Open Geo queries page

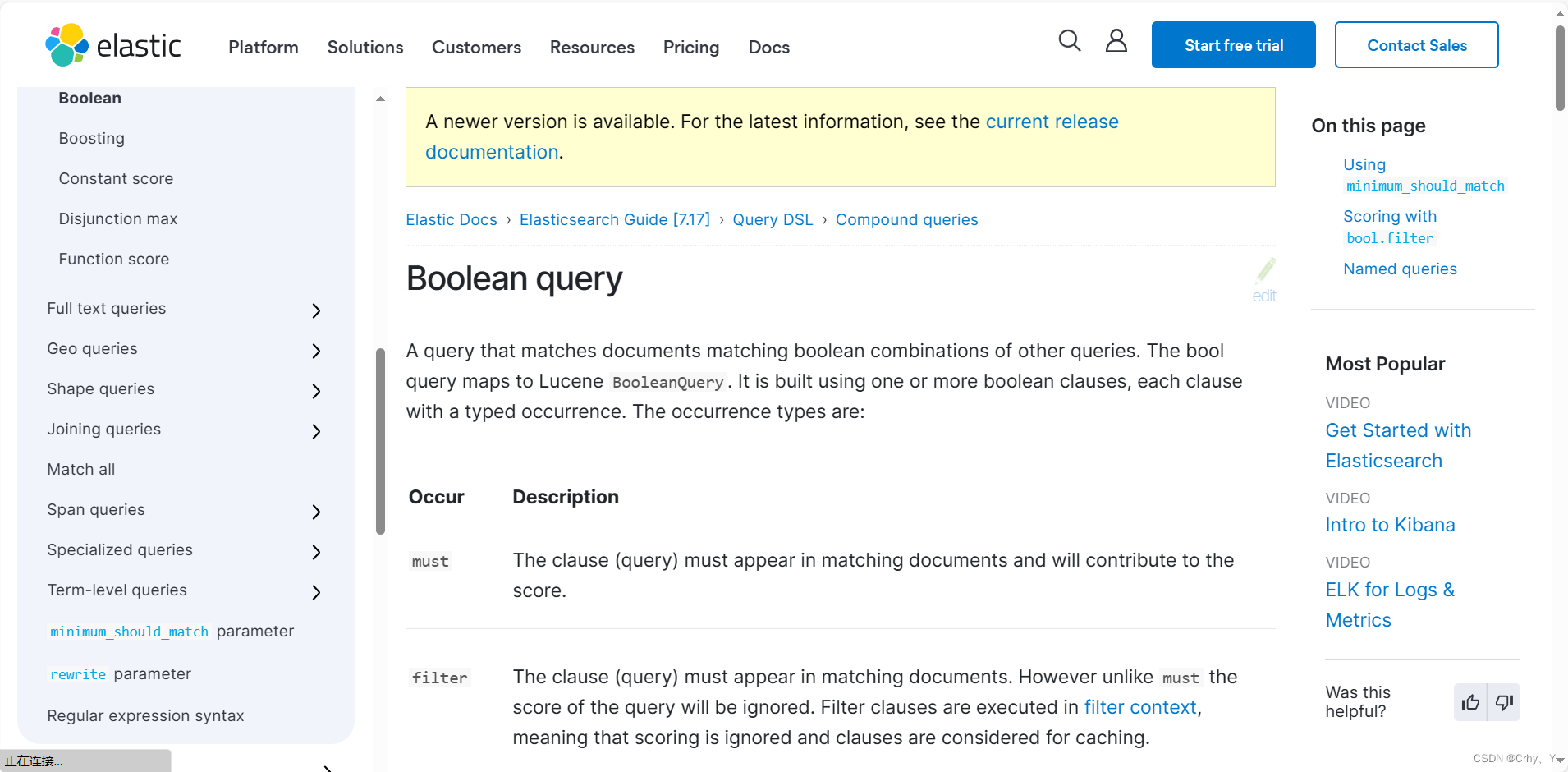(x=92, y=348)
